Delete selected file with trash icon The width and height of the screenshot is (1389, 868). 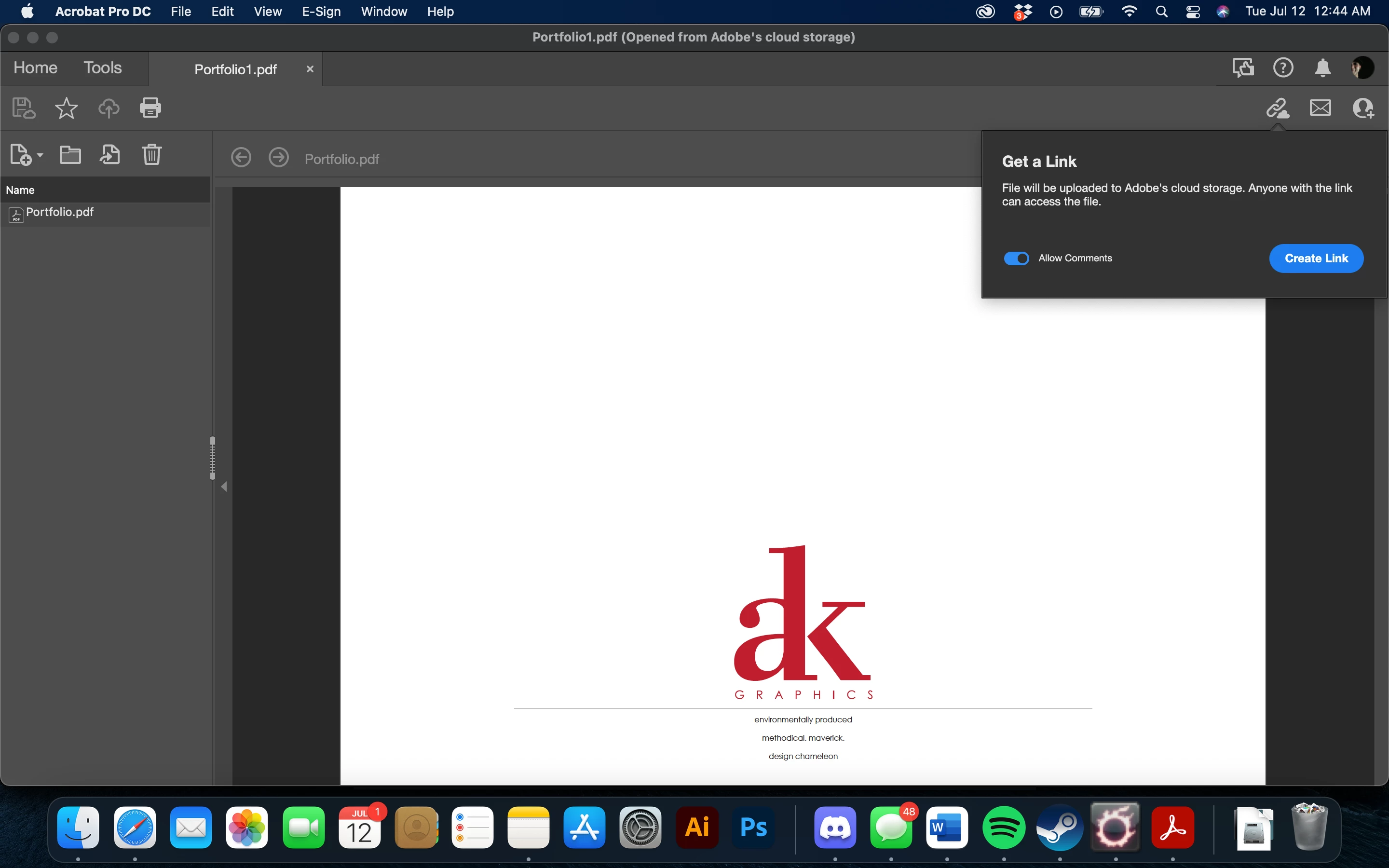click(x=151, y=155)
